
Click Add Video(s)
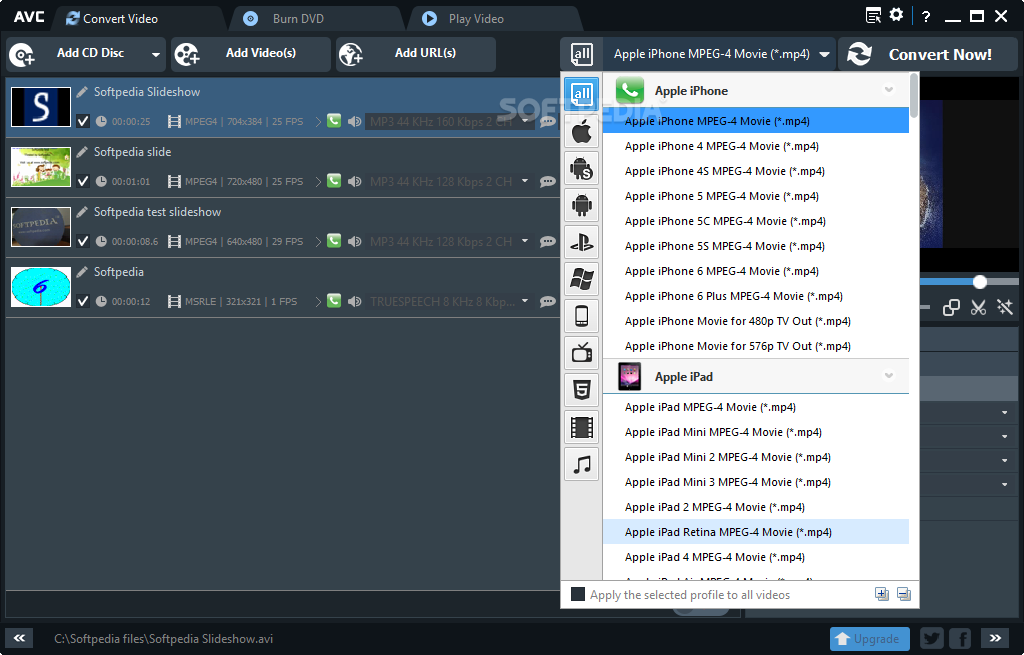251,54
